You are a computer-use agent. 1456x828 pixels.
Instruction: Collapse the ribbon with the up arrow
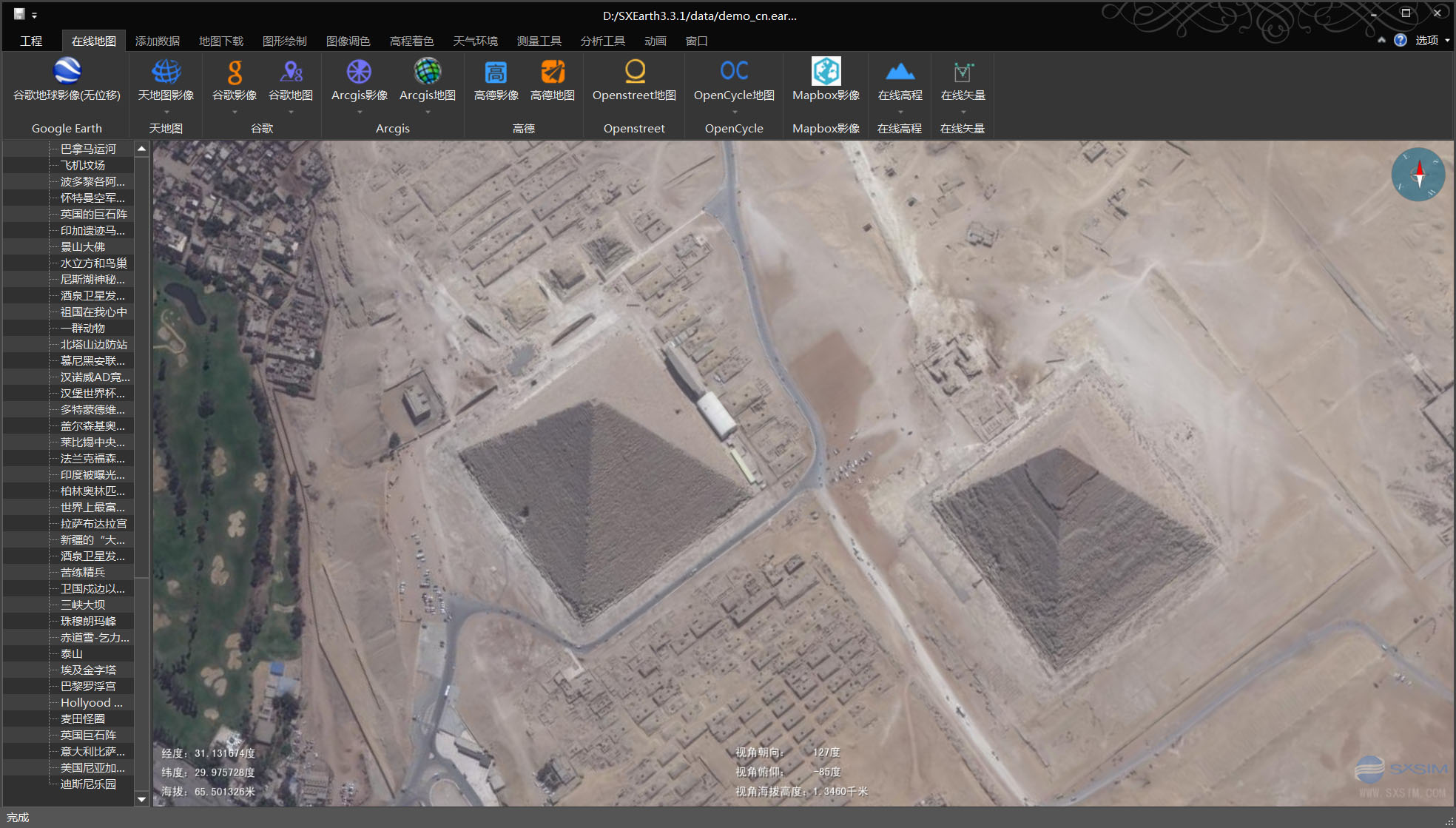point(1381,40)
